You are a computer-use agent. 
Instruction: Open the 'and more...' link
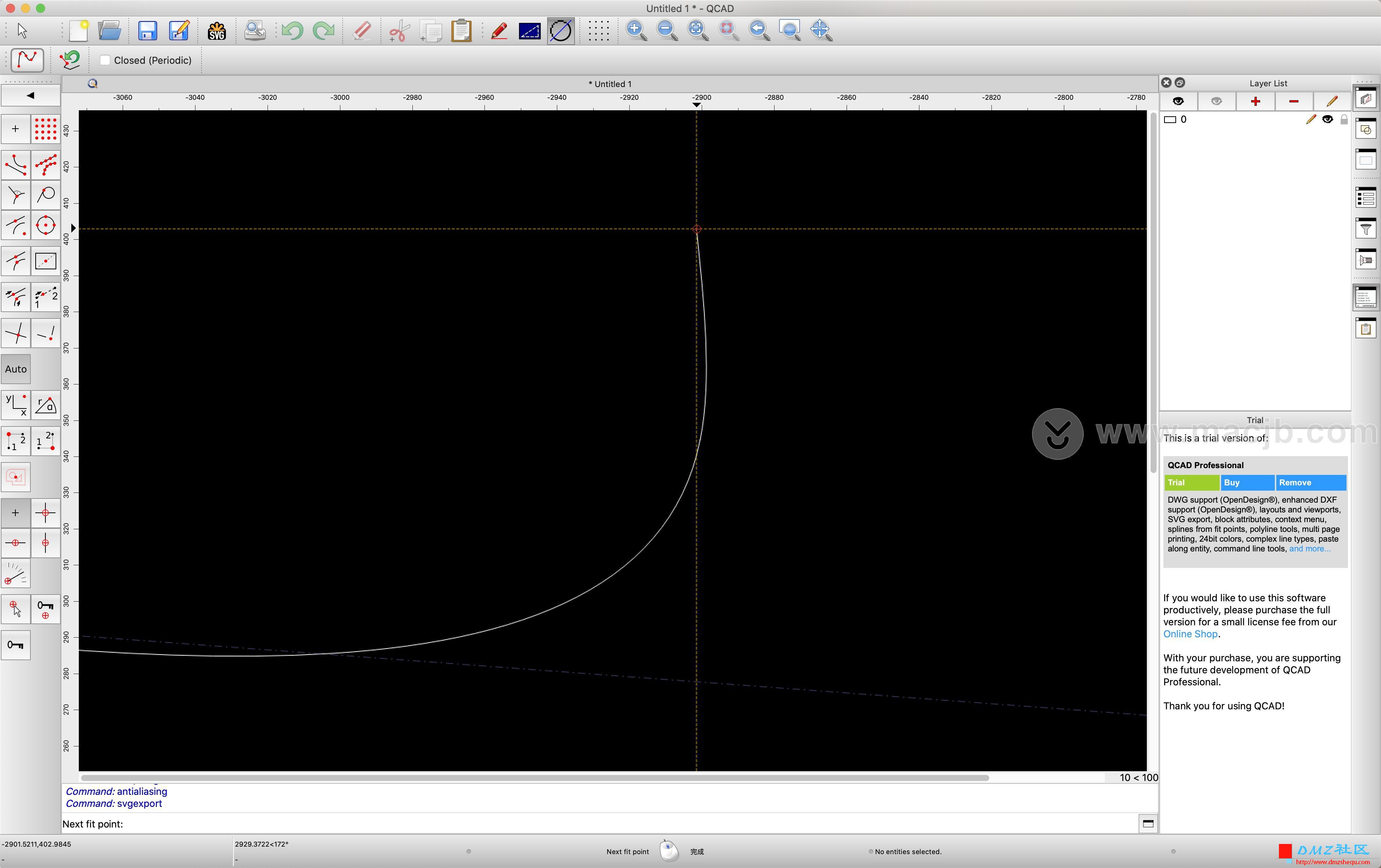click(x=1310, y=549)
